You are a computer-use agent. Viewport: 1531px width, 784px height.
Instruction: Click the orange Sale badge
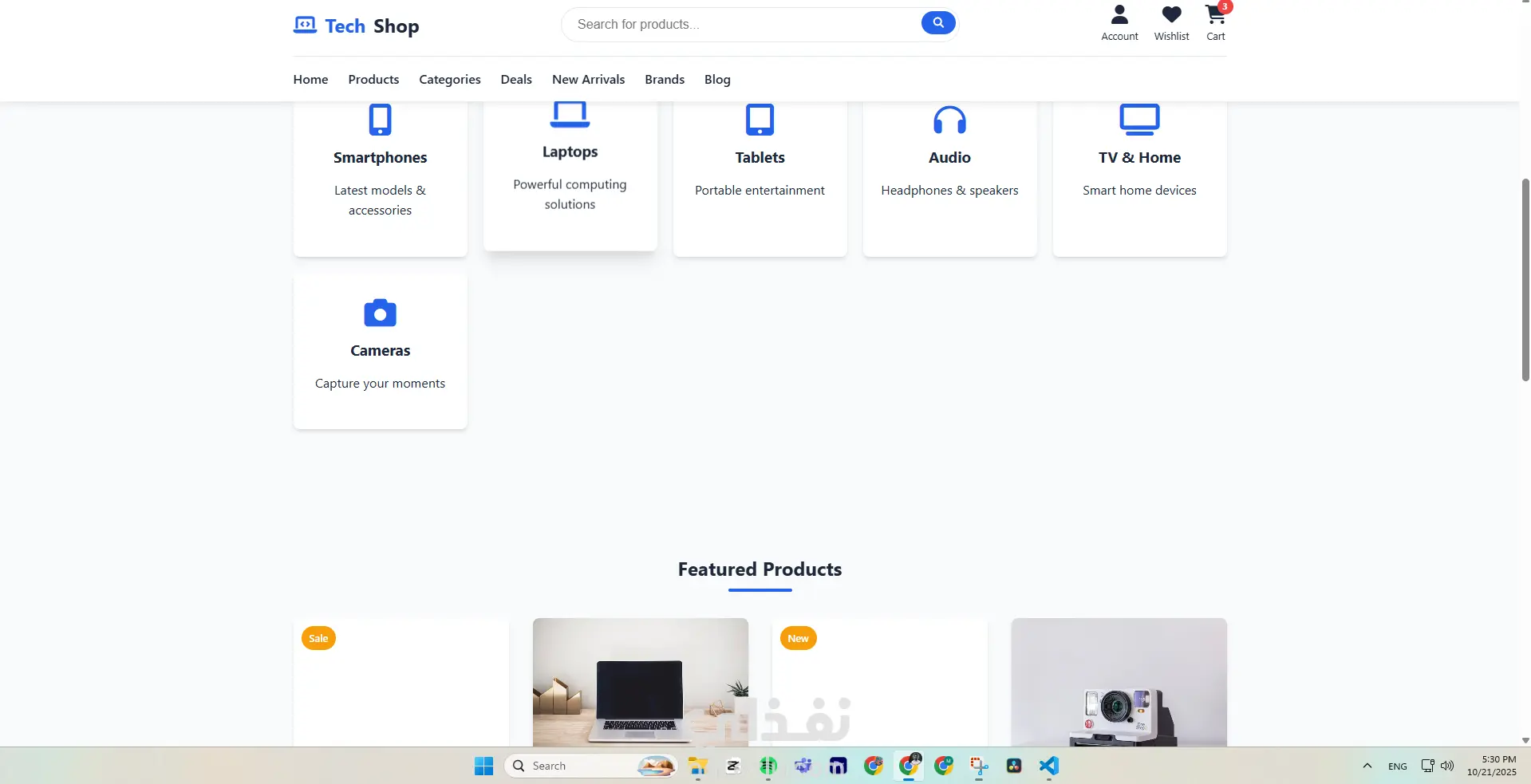tap(318, 638)
